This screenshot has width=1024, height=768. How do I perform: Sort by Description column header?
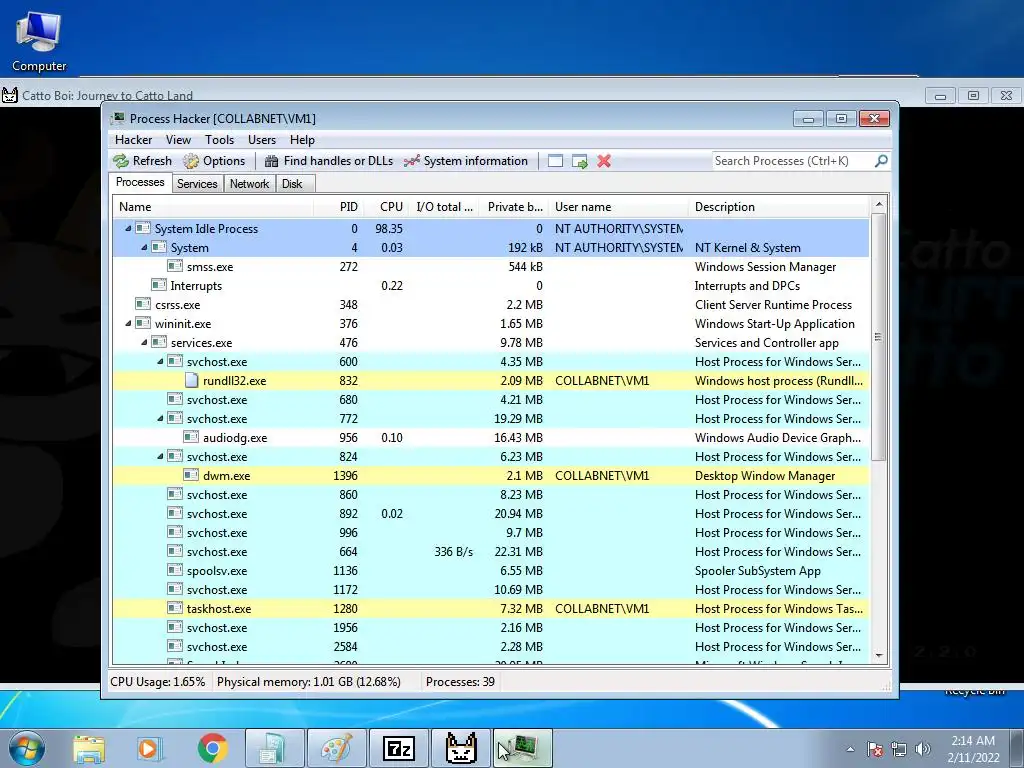click(779, 207)
